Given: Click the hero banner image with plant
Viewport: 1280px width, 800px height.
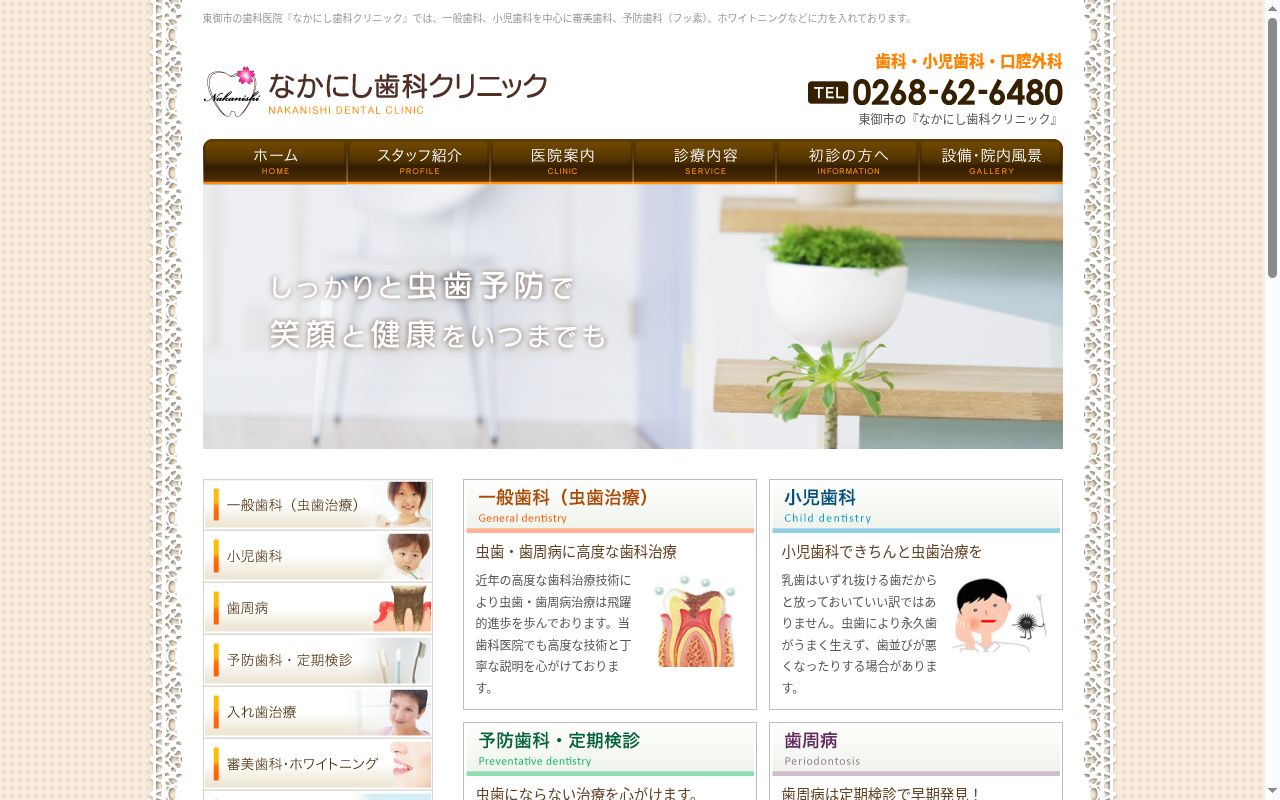Looking at the screenshot, I should tap(633, 316).
